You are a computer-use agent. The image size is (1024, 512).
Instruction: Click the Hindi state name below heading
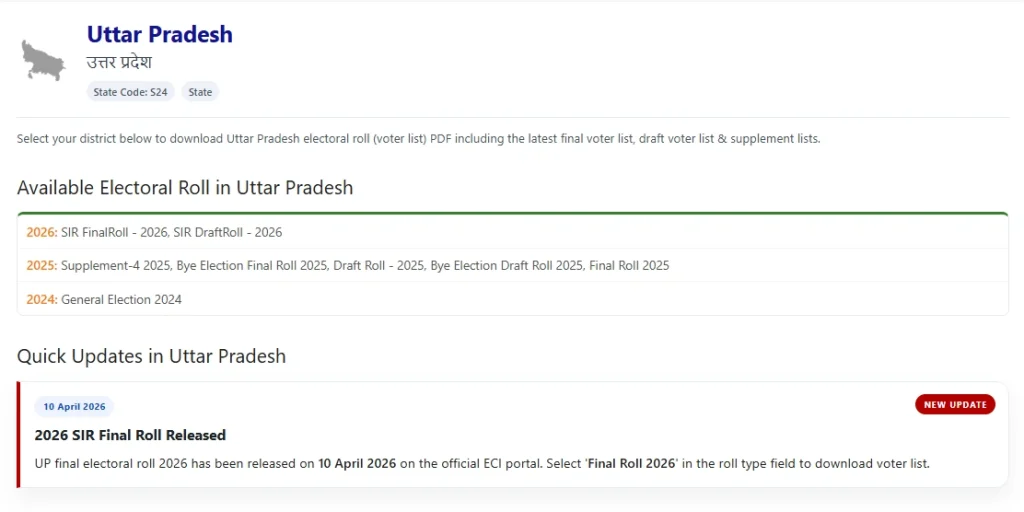click(x=119, y=62)
